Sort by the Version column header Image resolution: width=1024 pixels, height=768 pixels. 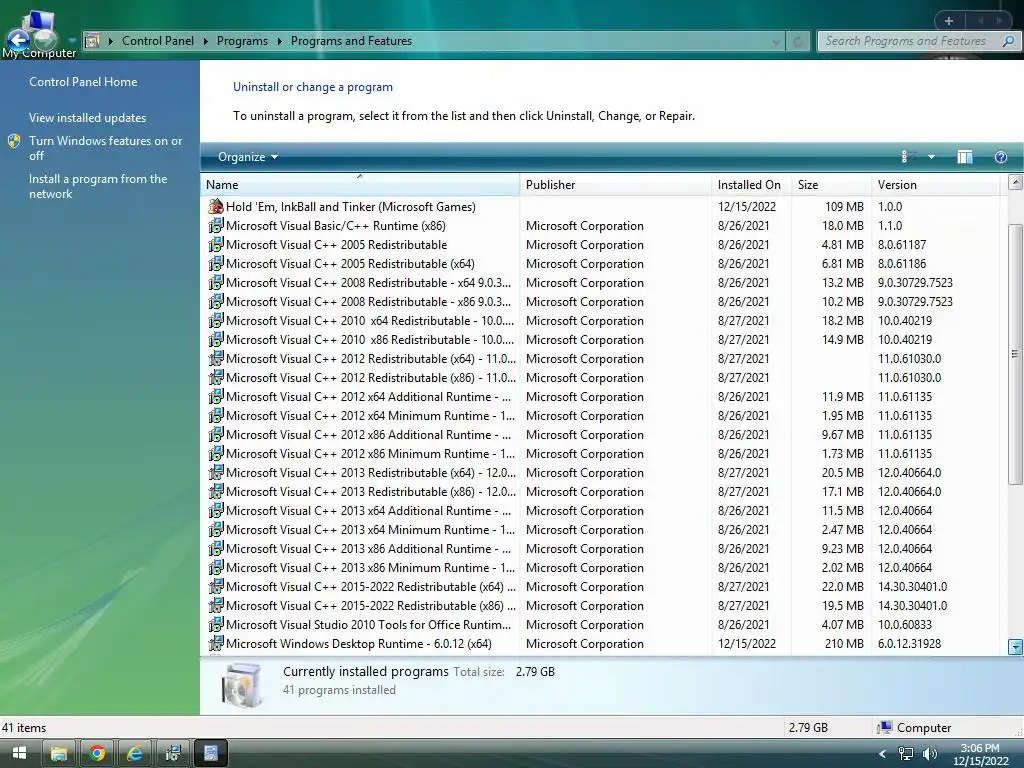tap(935, 185)
